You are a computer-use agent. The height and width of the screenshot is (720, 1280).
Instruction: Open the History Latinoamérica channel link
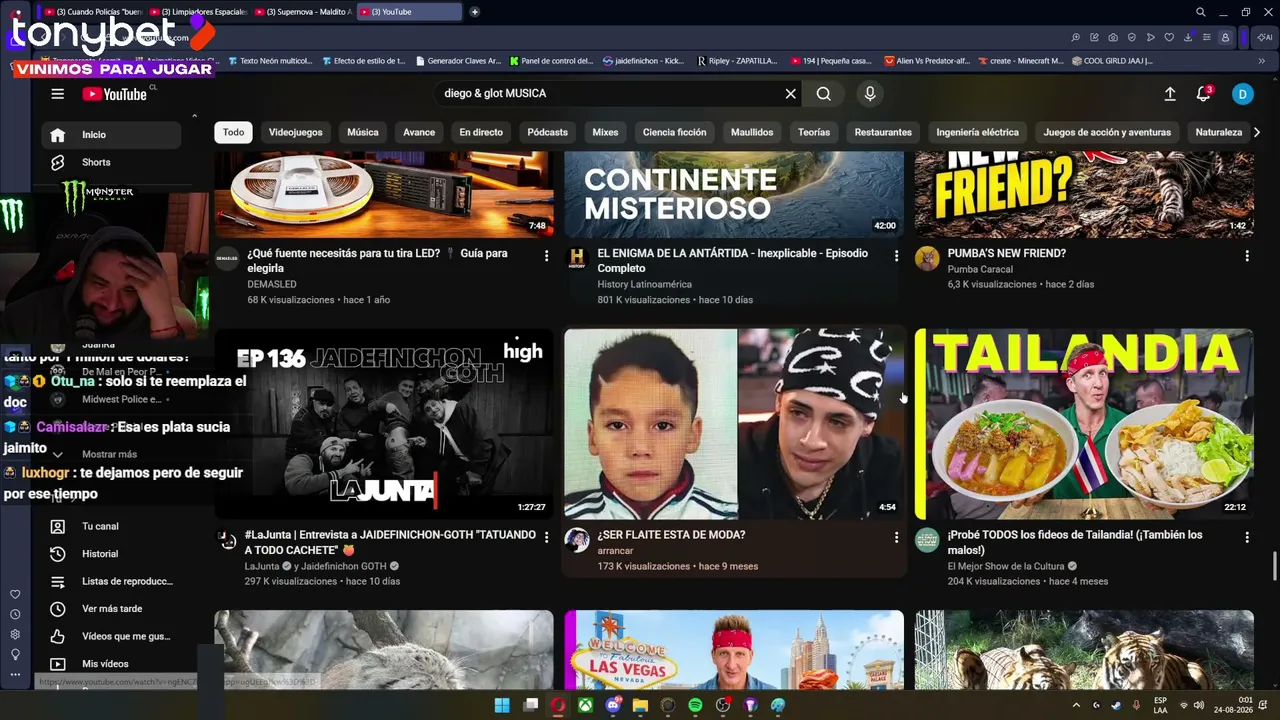[x=646, y=284]
